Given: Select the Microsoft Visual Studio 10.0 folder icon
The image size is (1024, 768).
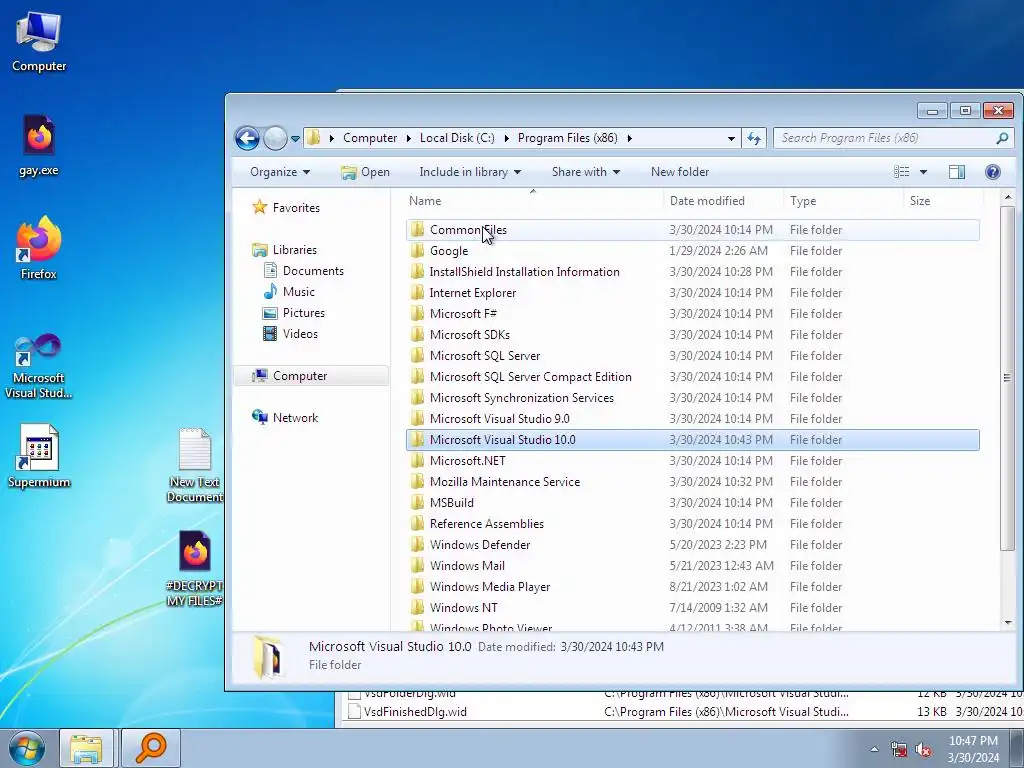Looking at the screenshot, I should pos(417,440).
